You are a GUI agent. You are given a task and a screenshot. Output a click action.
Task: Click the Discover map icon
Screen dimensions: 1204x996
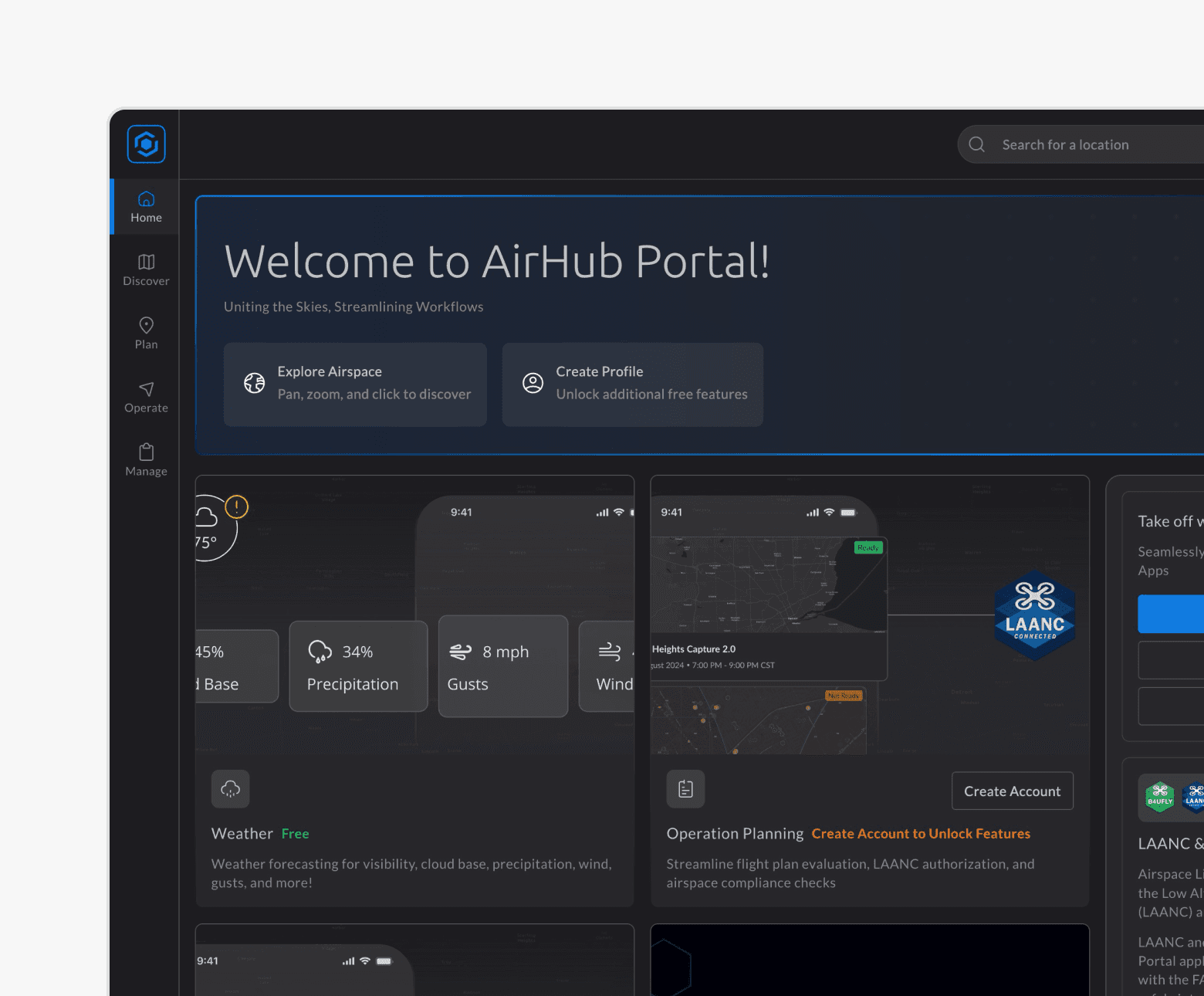tap(146, 262)
